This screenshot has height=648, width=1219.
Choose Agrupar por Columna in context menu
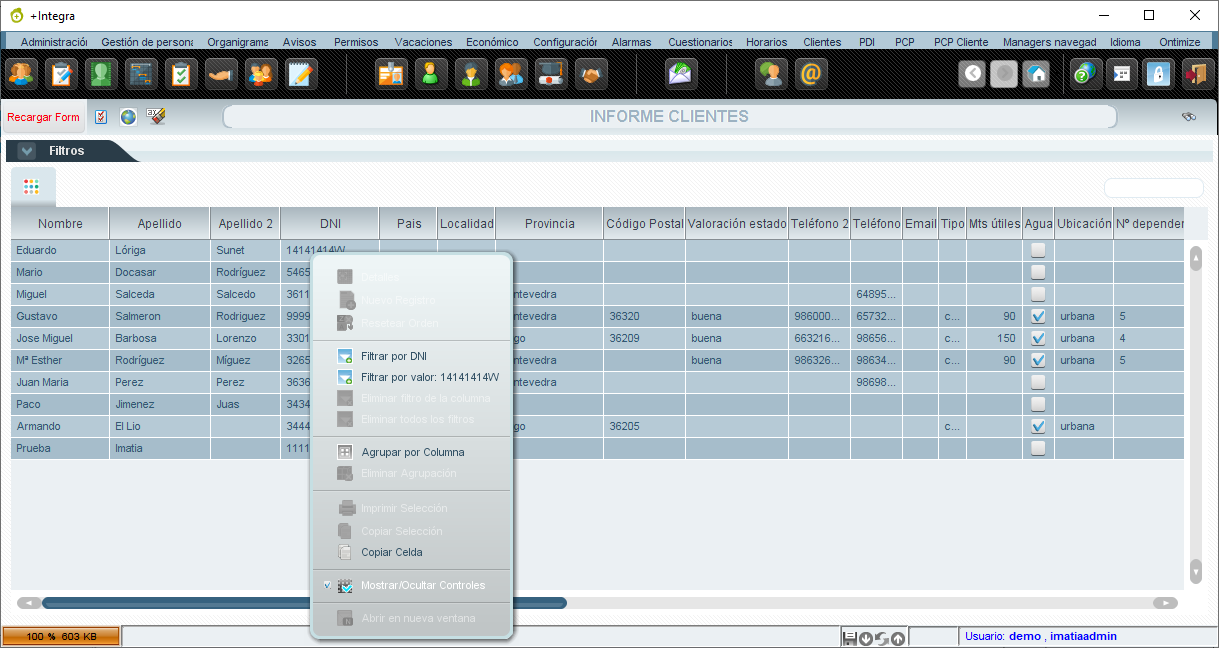[x=411, y=452]
